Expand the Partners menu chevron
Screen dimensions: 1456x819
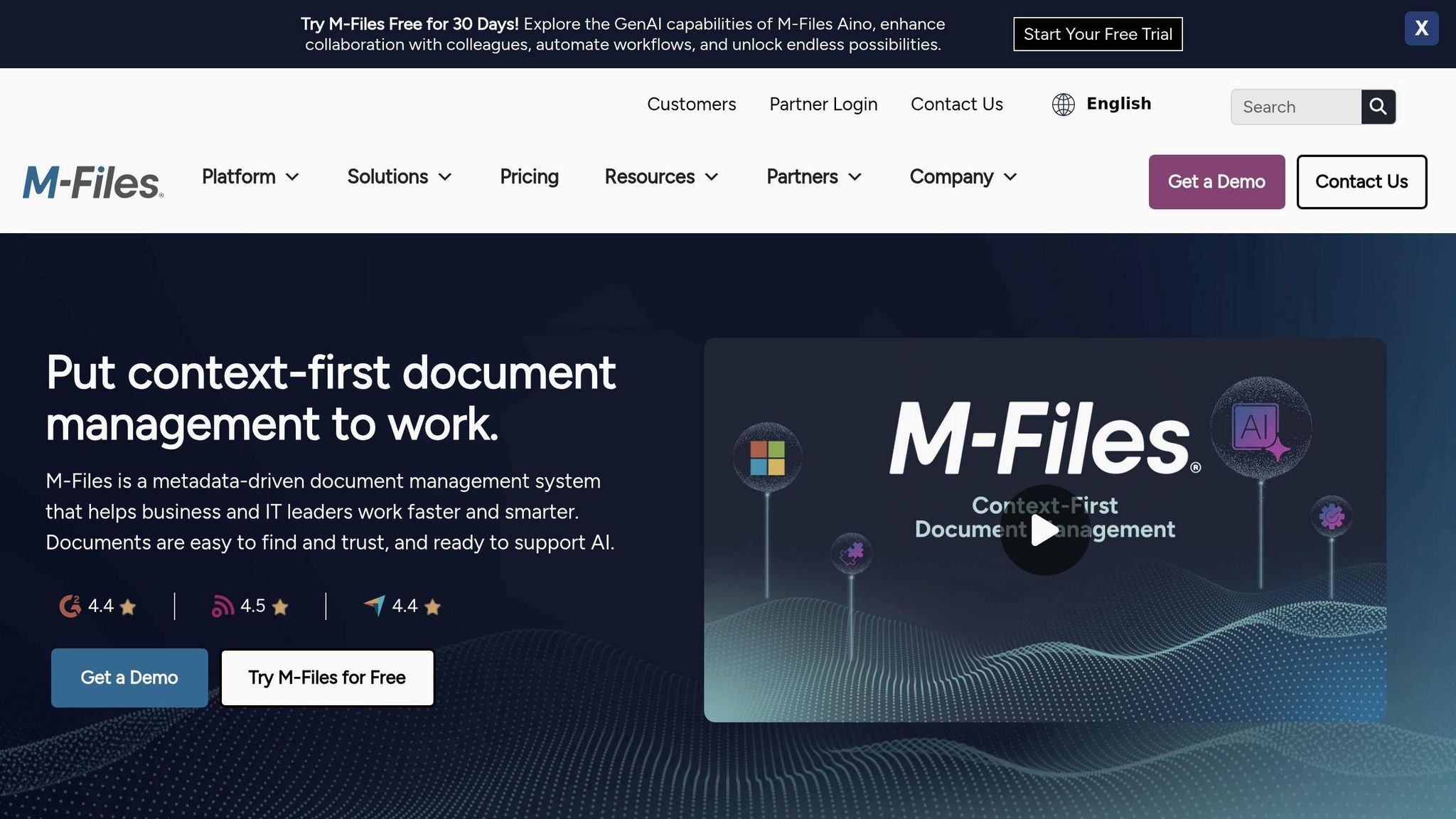click(x=855, y=177)
